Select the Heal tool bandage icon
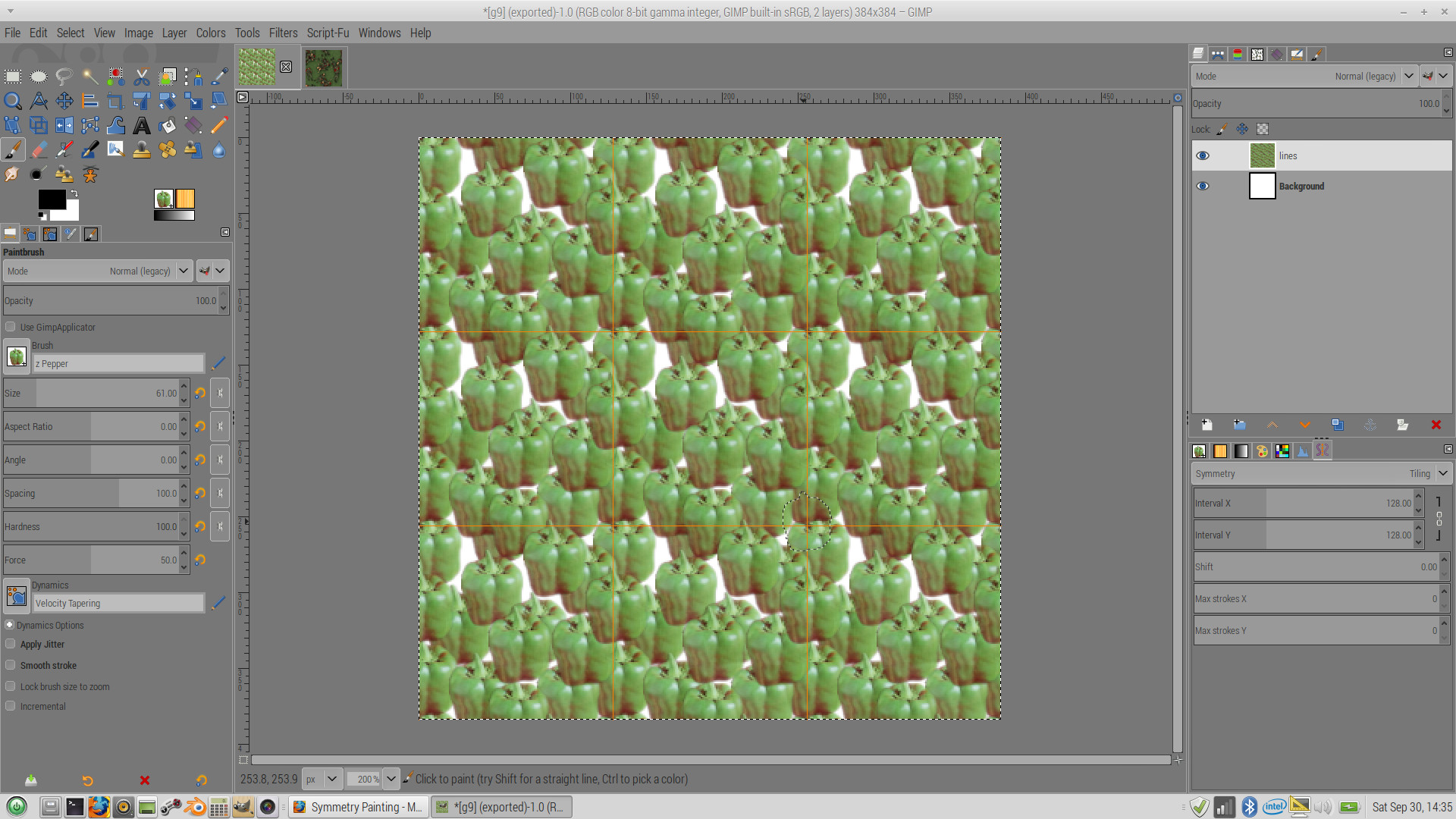 pos(167,150)
